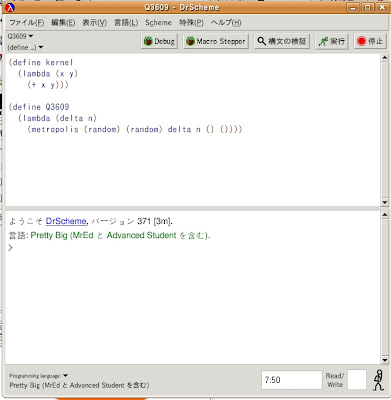This screenshot has height=400, width=391.
Task: Click the '>' prompt in interactions
Action: pyautogui.click(x=11, y=247)
